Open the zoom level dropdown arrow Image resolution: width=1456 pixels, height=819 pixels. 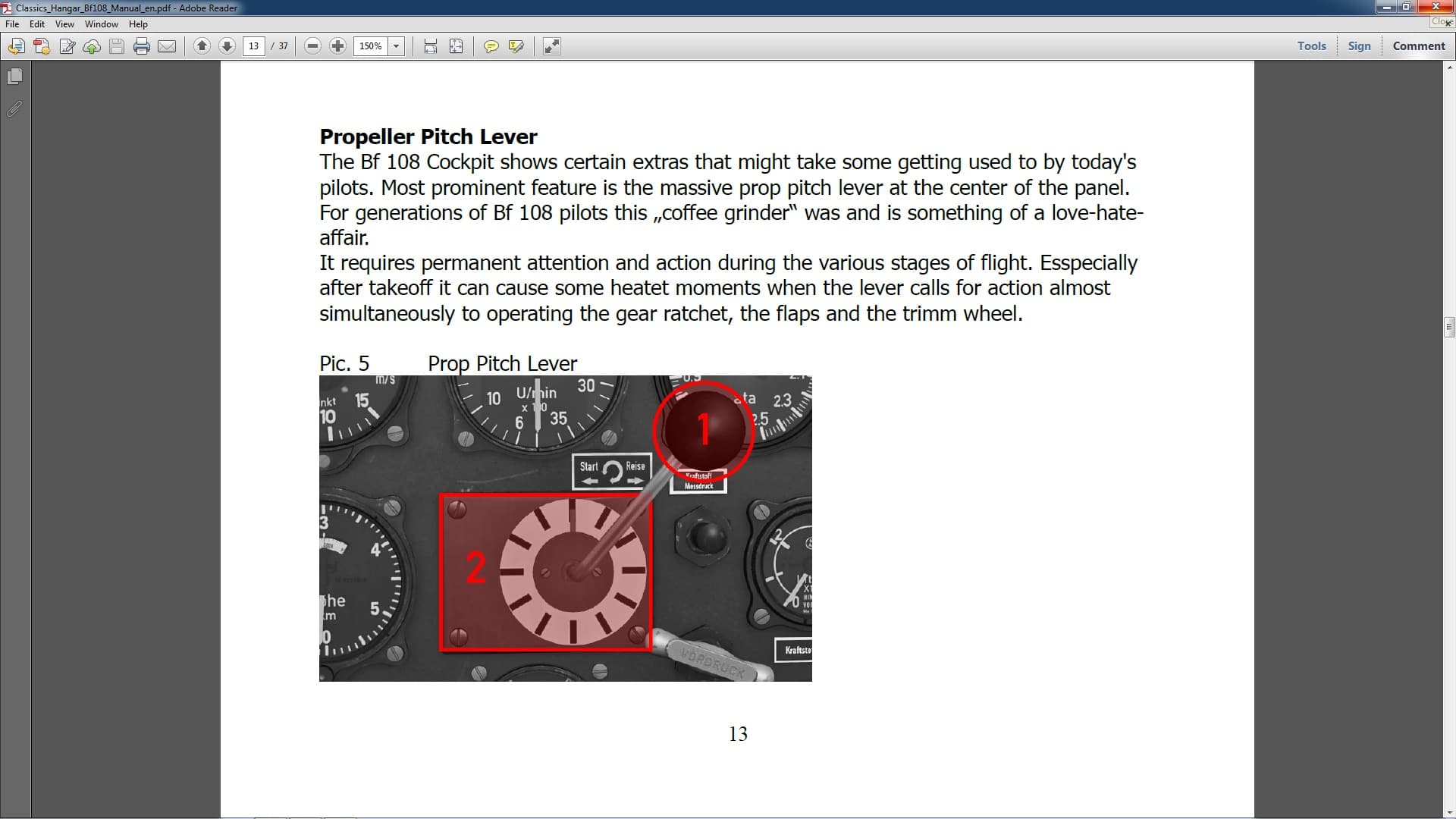pos(396,46)
